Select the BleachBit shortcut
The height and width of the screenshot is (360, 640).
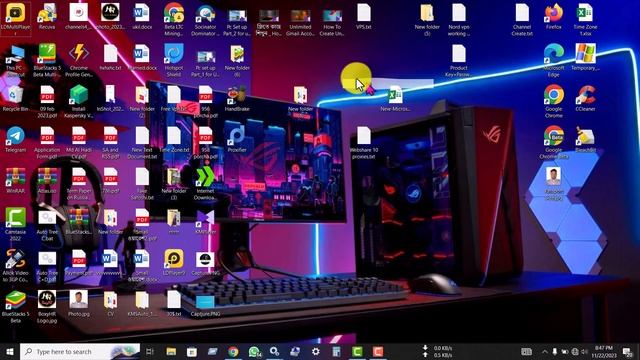[x=585, y=139]
